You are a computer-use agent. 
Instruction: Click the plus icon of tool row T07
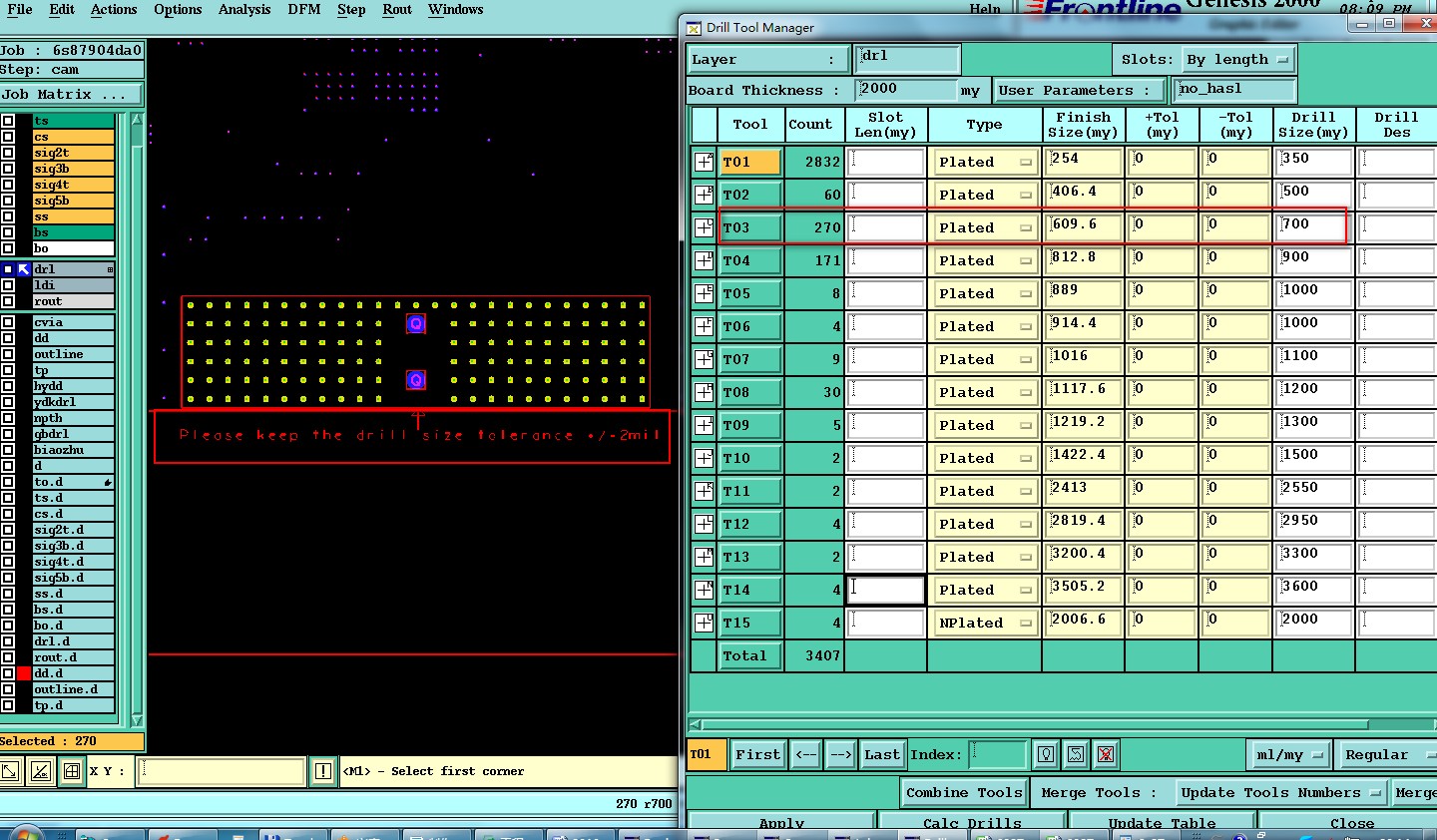(x=704, y=359)
